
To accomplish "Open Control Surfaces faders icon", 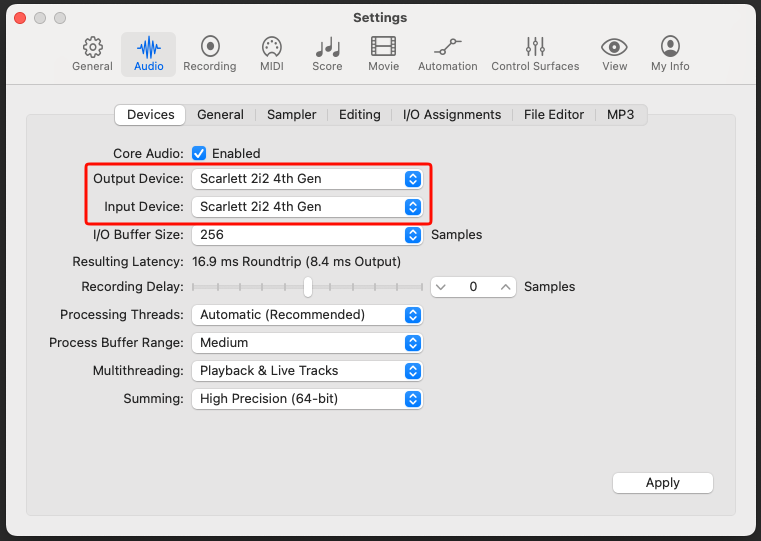I will click(535, 47).
